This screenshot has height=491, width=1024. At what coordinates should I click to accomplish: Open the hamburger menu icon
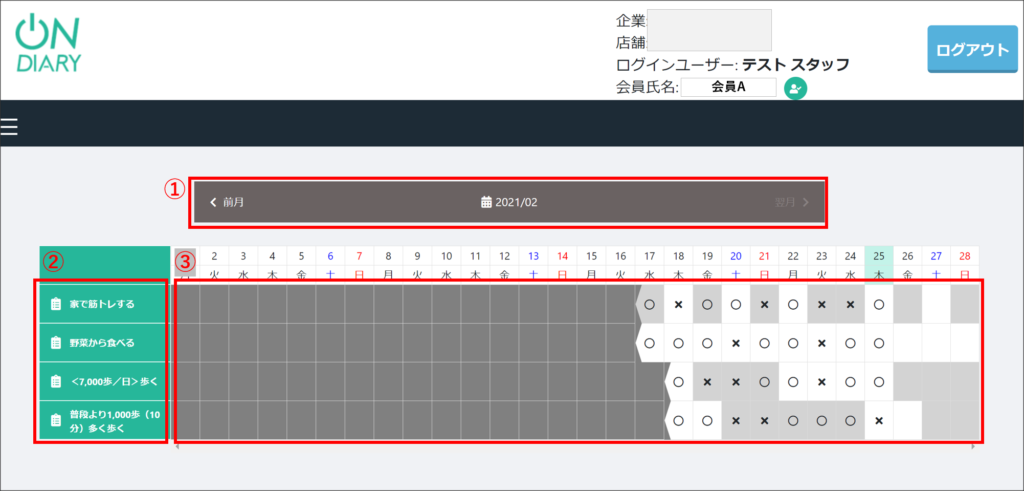pos(10,126)
